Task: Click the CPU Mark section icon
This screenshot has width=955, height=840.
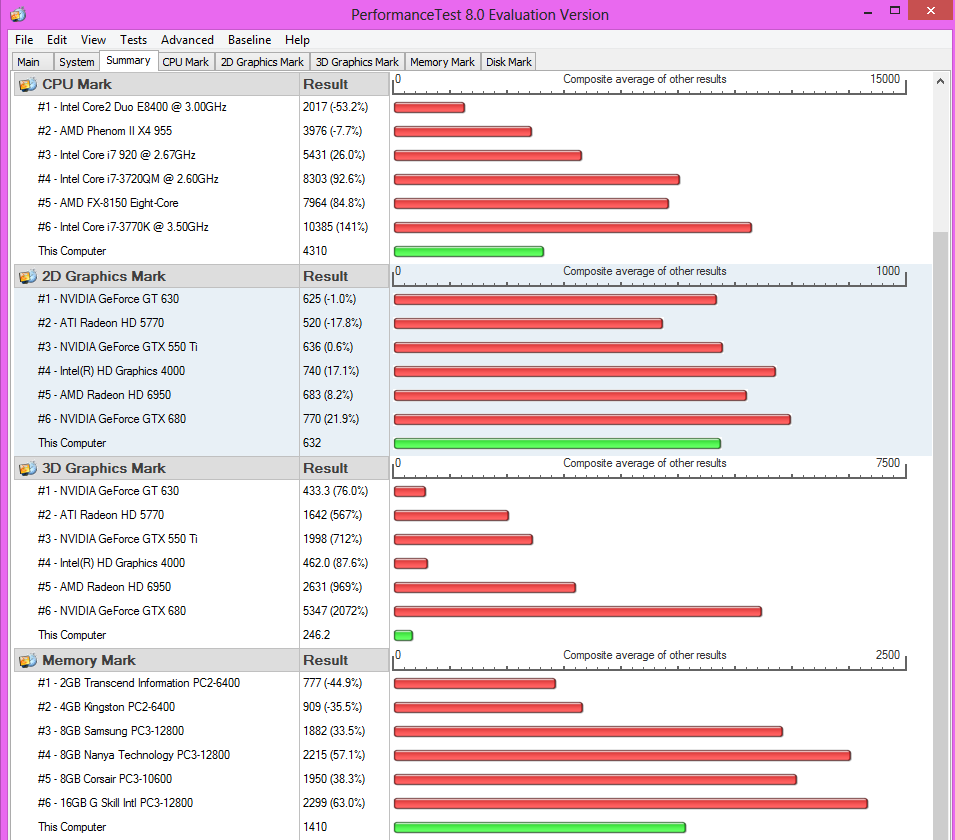Action: (27, 85)
